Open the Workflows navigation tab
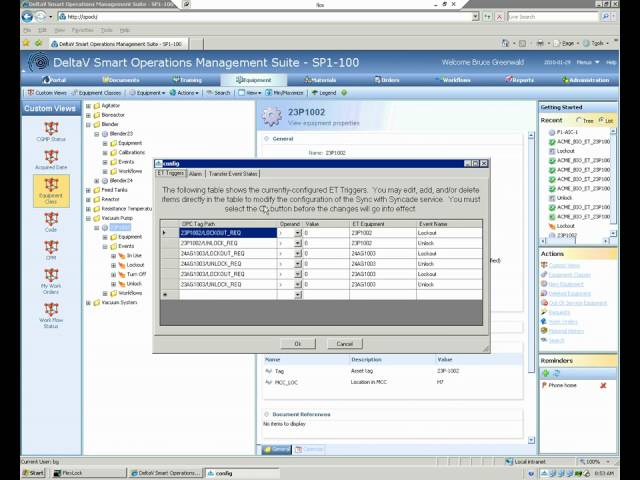The image size is (640, 480). click(453, 80)
